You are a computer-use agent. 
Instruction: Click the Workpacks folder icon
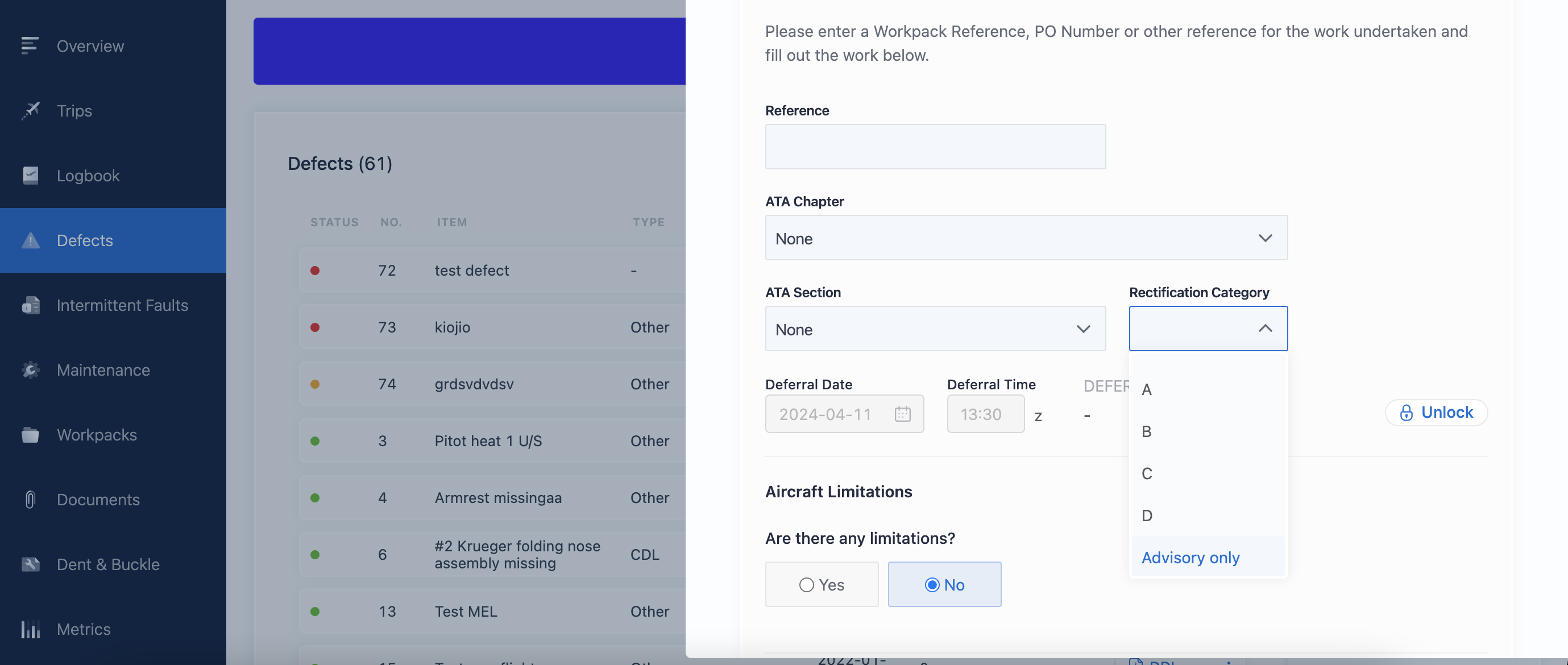pos(30,434)
